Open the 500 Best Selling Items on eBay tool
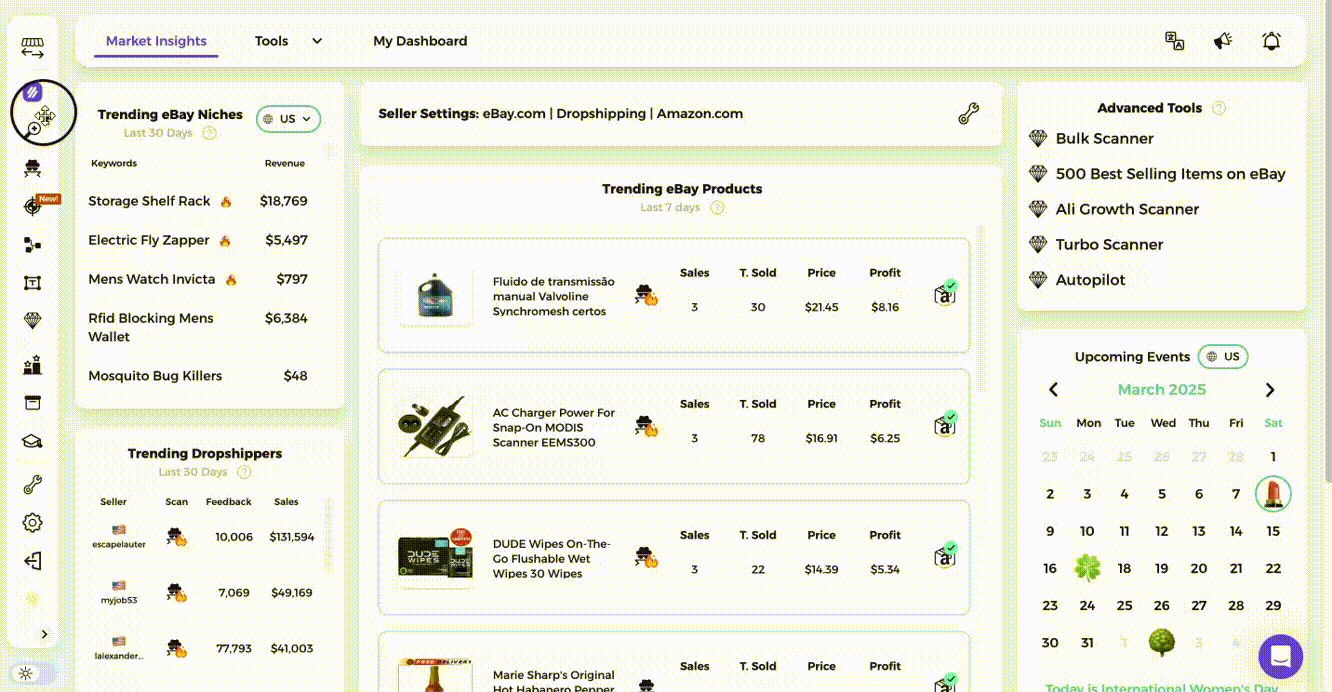 (1170, 173)
